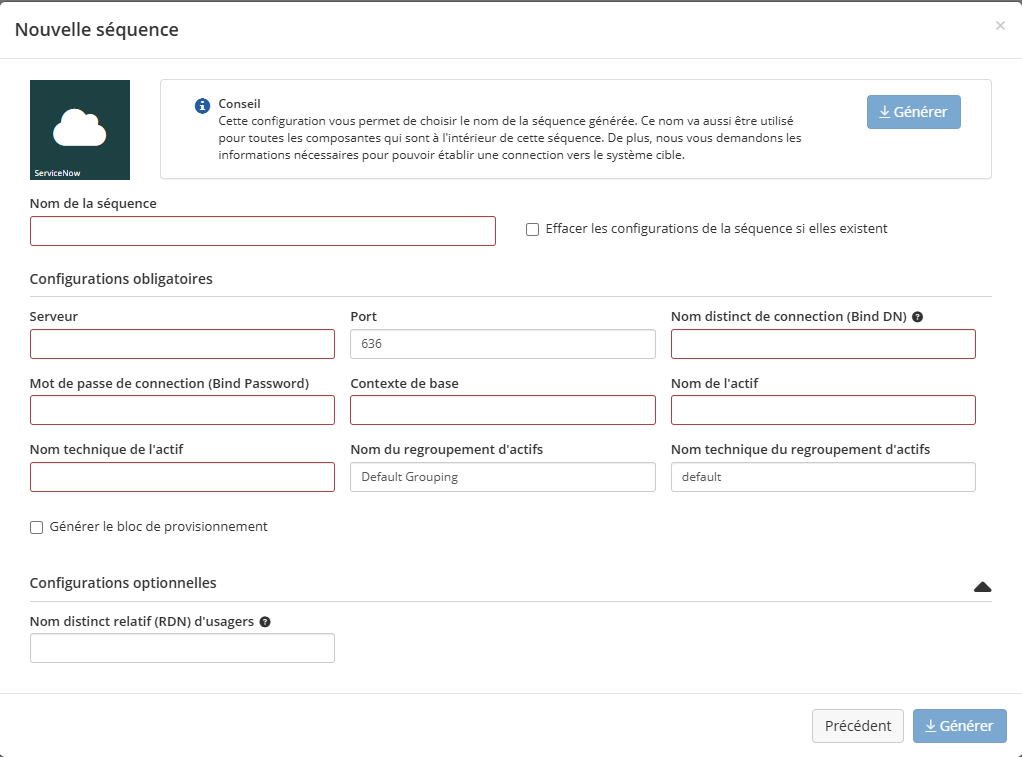Click the download icon on the bottom Générer button
Image resolution: width=1022 pixels, height=757 pixels.
(x=930, y=725)
